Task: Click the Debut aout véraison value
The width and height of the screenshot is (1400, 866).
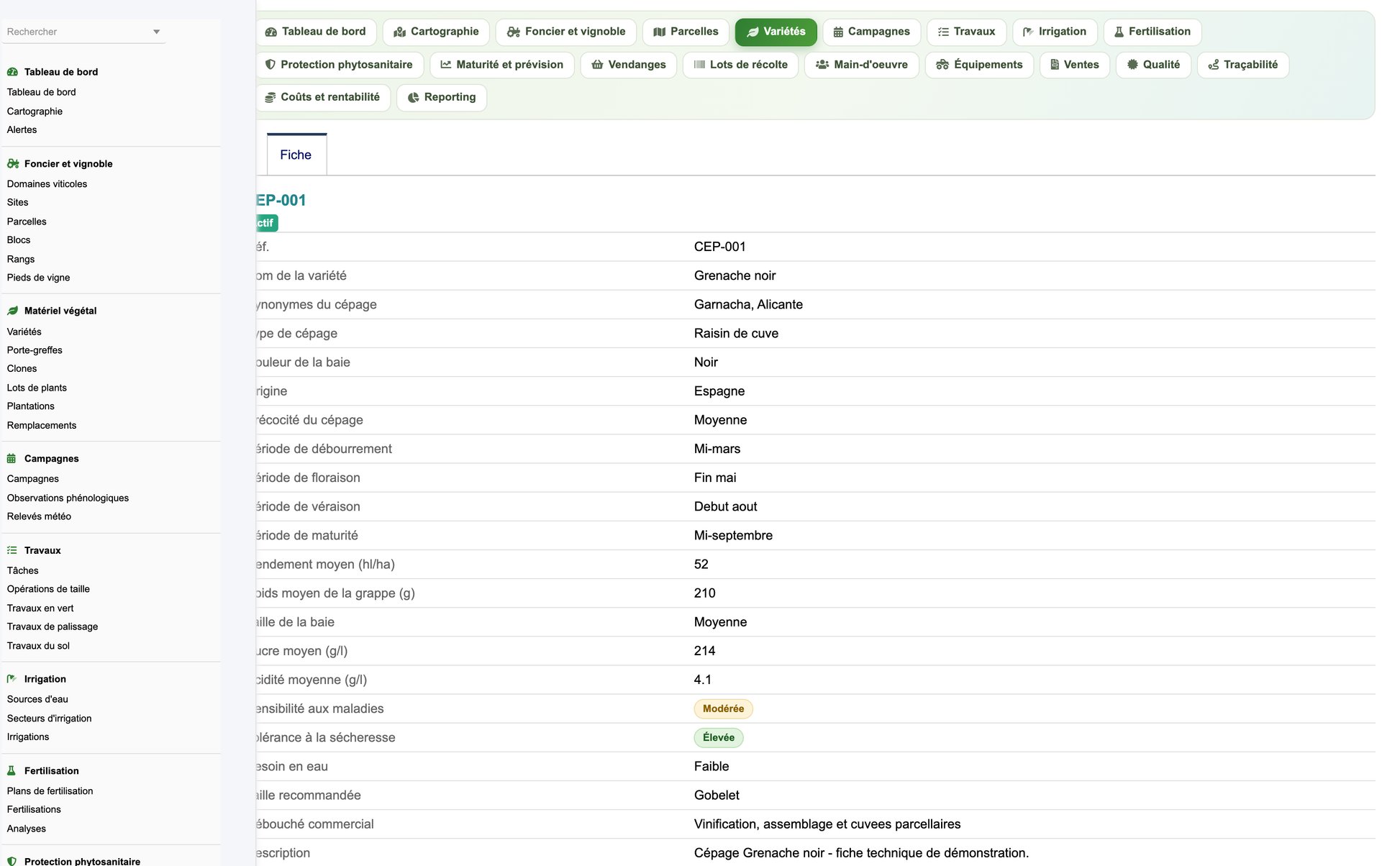Action: point(725,507)
